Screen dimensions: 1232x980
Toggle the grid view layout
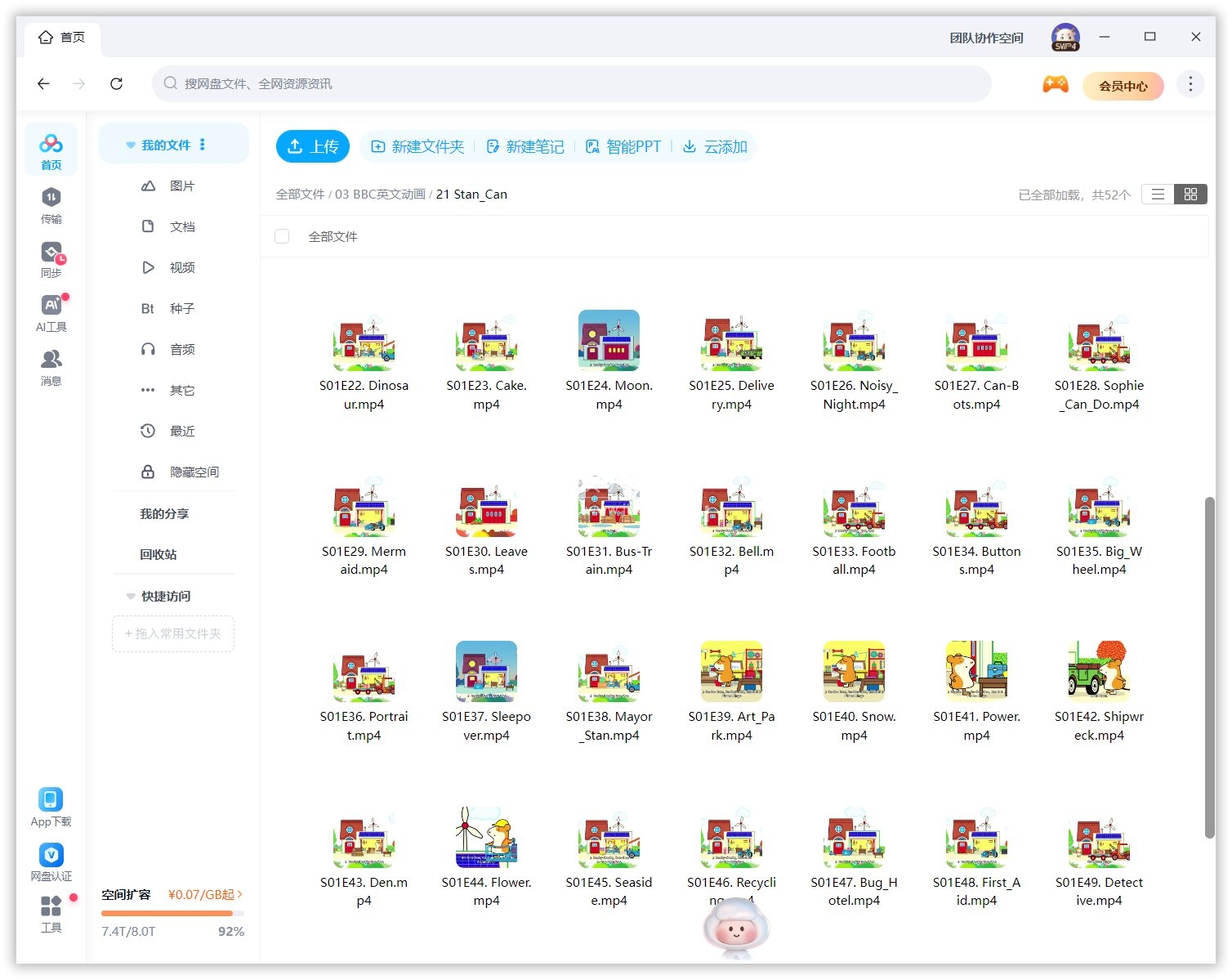(x=1190, y=194)
